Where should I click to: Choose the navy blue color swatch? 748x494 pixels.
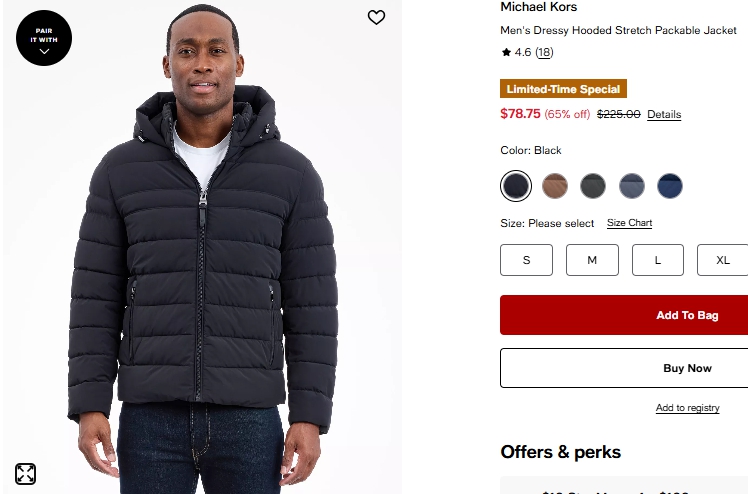670,186
